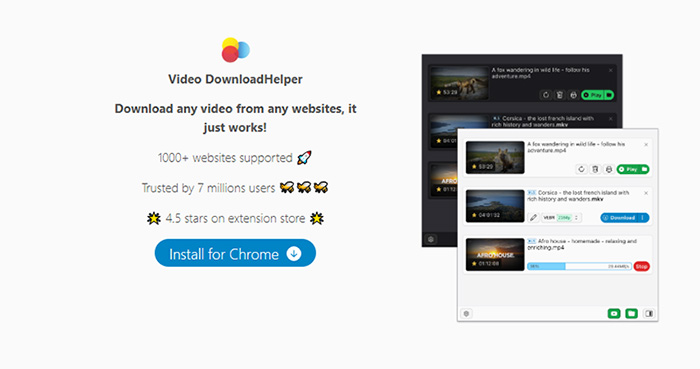700x369 pixels.
Task: Click green video icon in light panel footer
Action: click(614, 314)
